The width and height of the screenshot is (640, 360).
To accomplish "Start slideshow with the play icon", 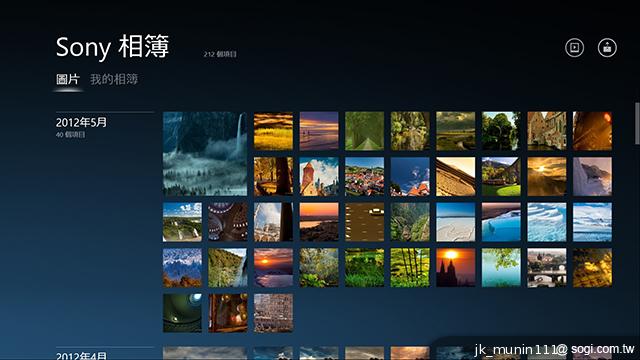I will point(574,47).
